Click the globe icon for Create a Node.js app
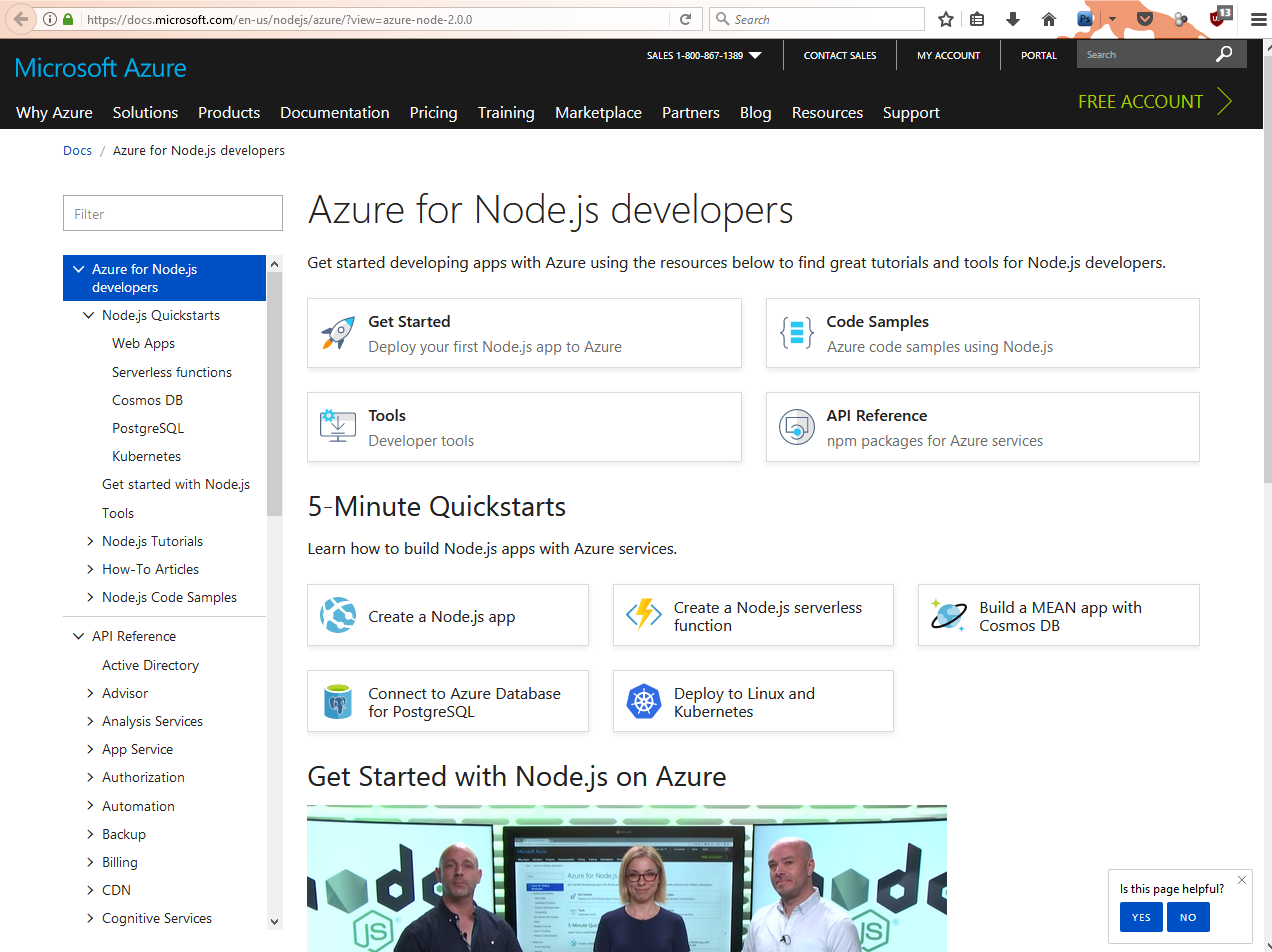The width and height of the screenshot is (1272, 952). click(338, 615)
